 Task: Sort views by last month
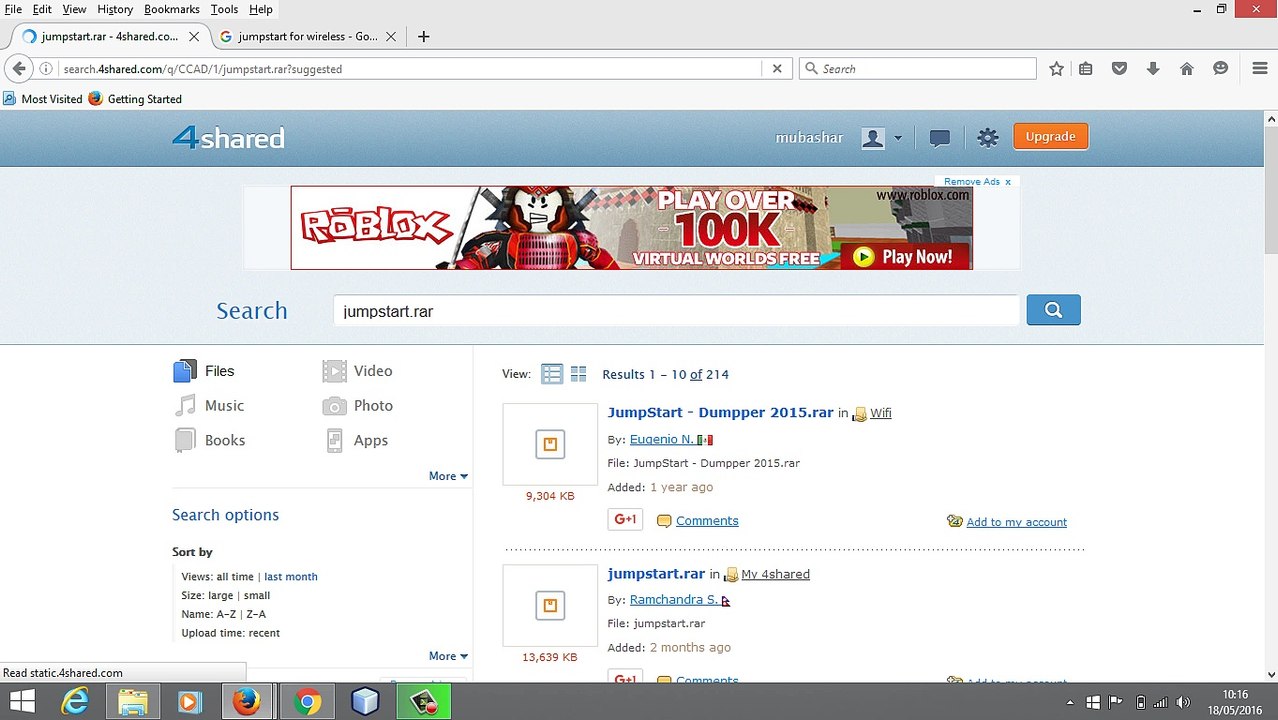pyautogui.click(x=290, y=576)
